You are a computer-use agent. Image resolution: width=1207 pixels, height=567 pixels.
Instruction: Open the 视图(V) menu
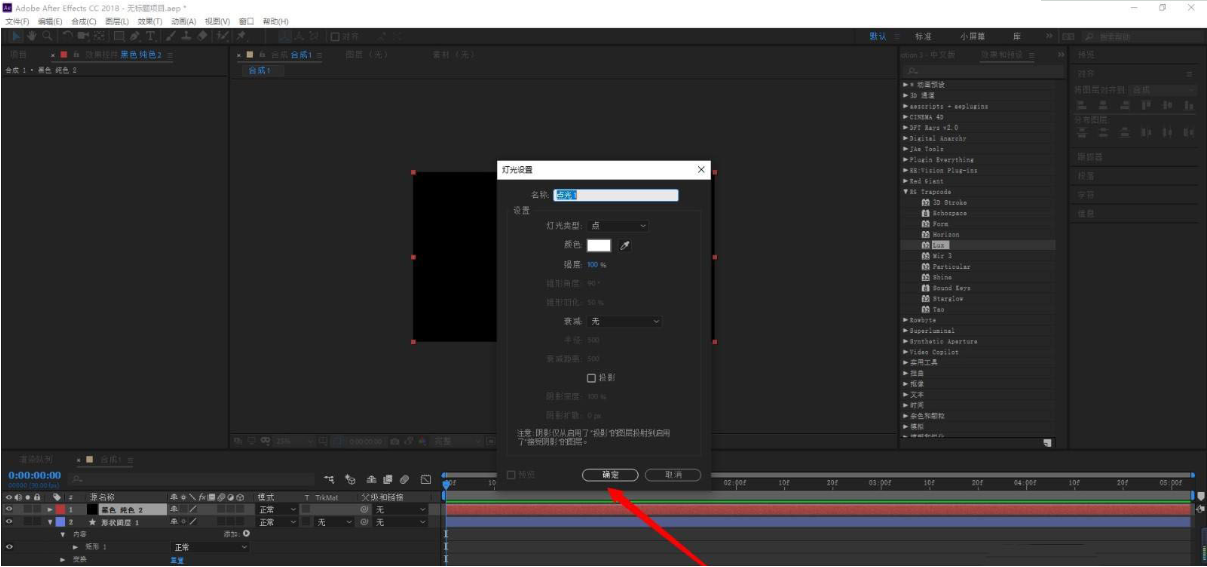pos(217,21)
